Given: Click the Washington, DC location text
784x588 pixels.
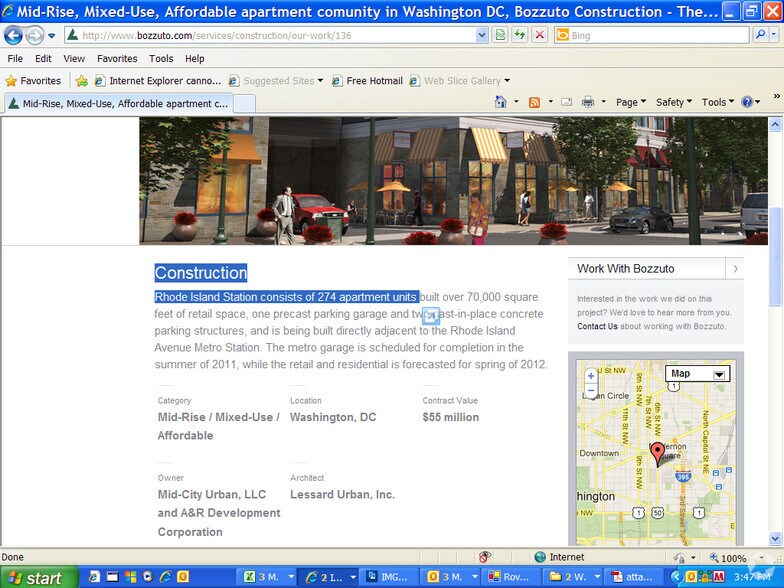Looking at the screenshot, I should [333, 417].
